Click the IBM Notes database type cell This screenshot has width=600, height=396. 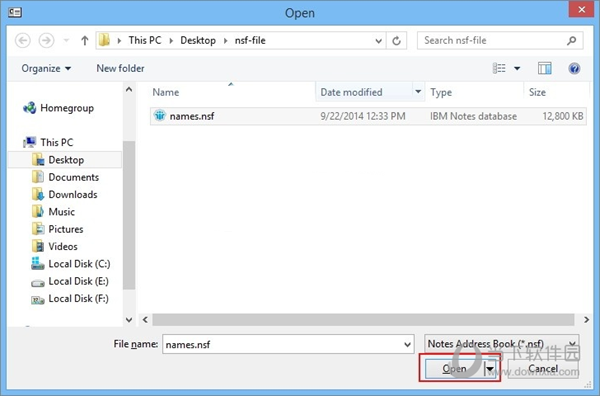tap(473, 116)
